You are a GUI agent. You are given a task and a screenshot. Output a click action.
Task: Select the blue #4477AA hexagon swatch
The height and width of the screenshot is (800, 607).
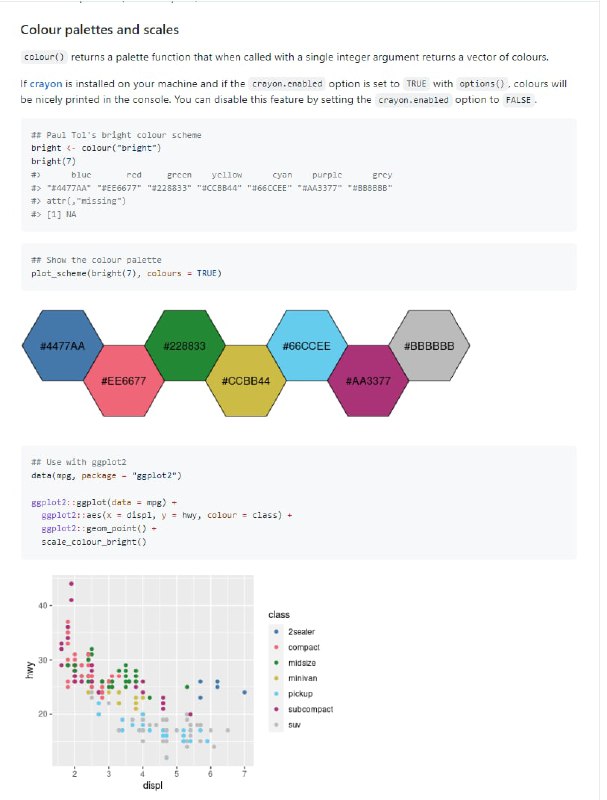click(62, 346)
